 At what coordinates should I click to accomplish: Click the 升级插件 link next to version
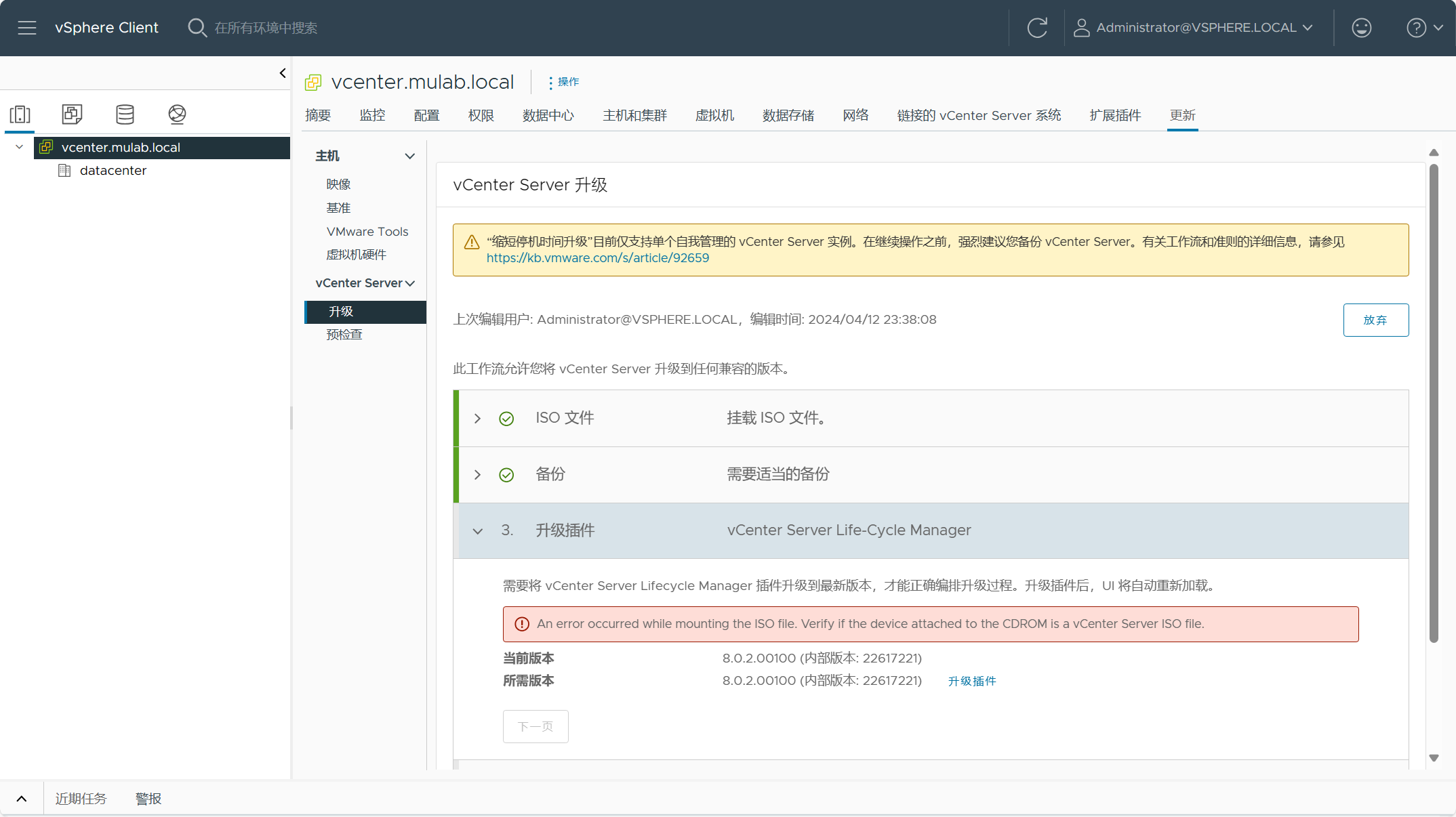(x=971, y=681)
